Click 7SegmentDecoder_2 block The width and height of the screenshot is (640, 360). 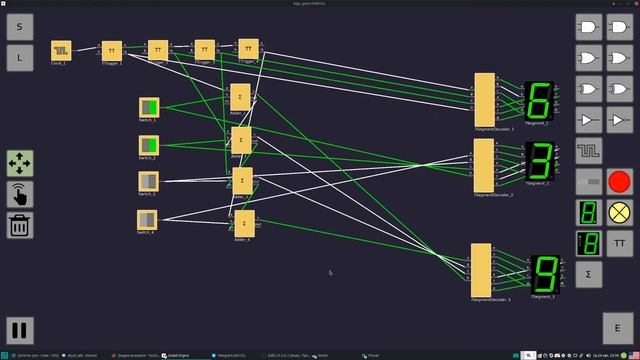pyautogui.click(x=484, y=166)
